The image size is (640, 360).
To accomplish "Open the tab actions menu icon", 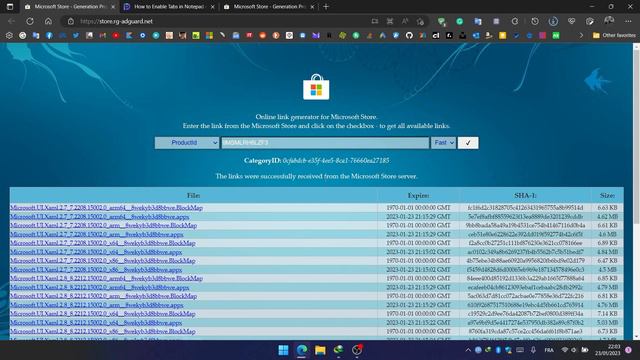I will pyautogui.click(x=10, y=7).
